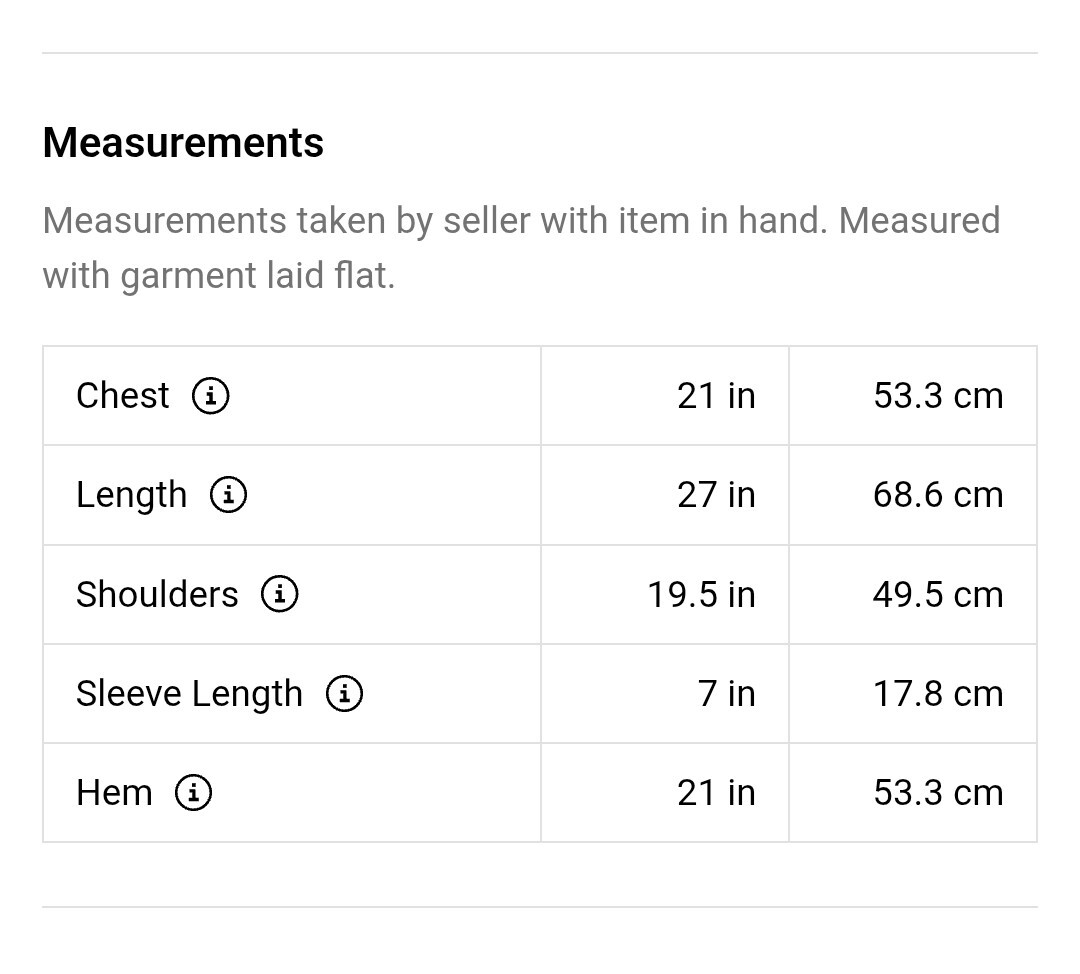Show info for Sleeve Length
The height and width of the screenshot is (974, 1080).
pyautogui.click(x=344, y=693)
